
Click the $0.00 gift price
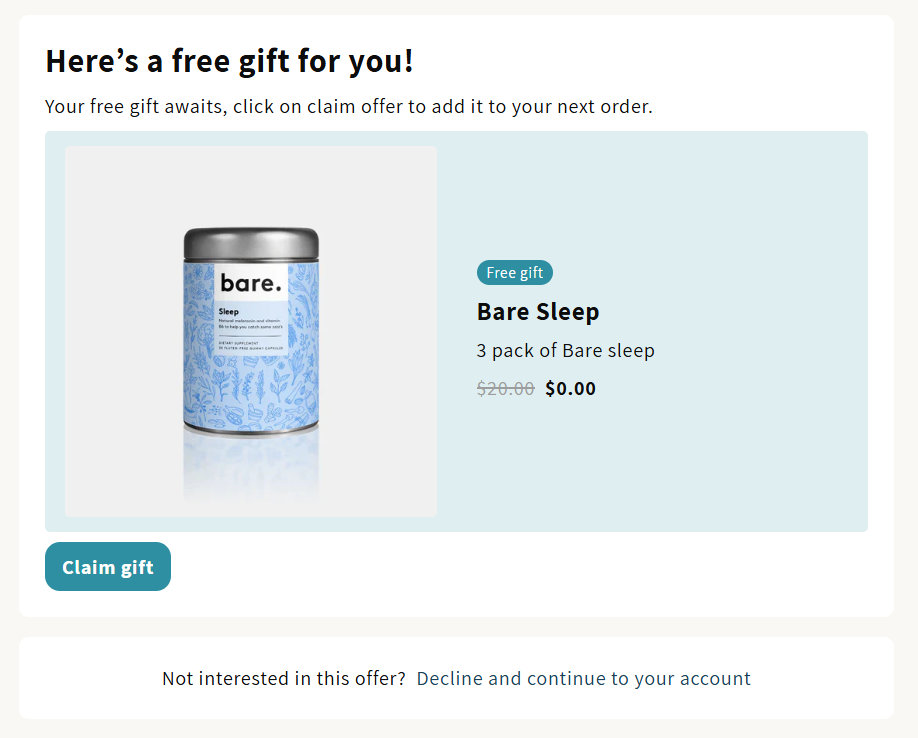[x=571, y=389]
